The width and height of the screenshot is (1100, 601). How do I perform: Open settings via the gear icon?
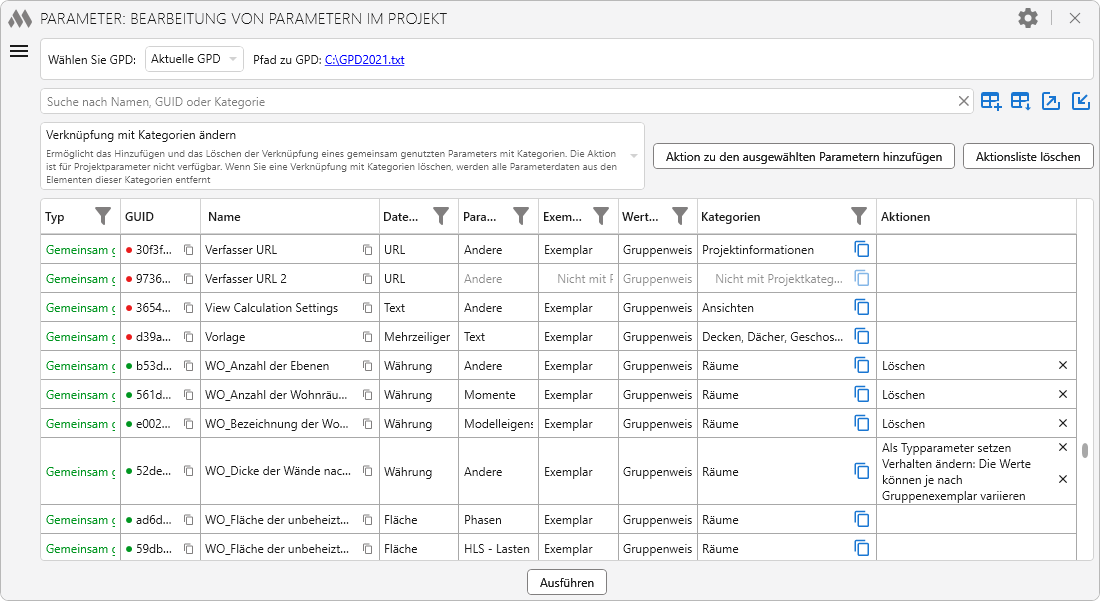point(1027,18)
